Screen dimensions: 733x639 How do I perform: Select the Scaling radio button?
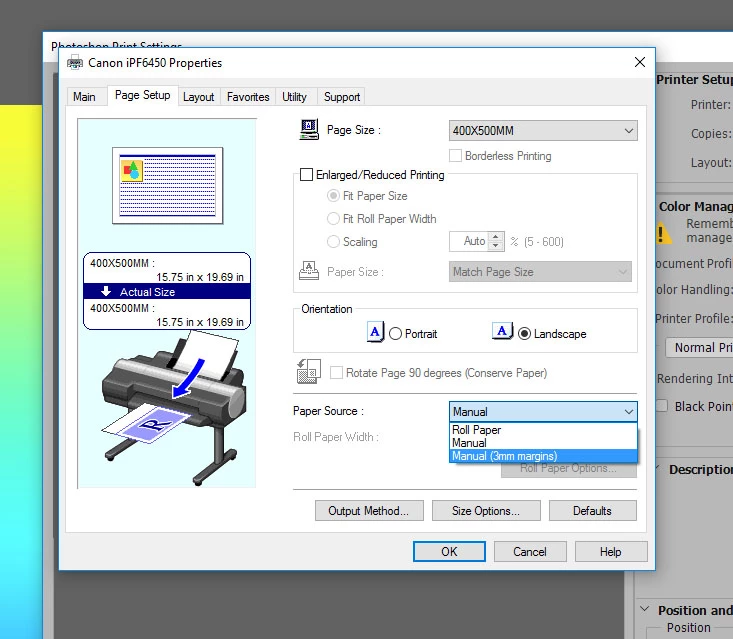[x=333, y=241]
